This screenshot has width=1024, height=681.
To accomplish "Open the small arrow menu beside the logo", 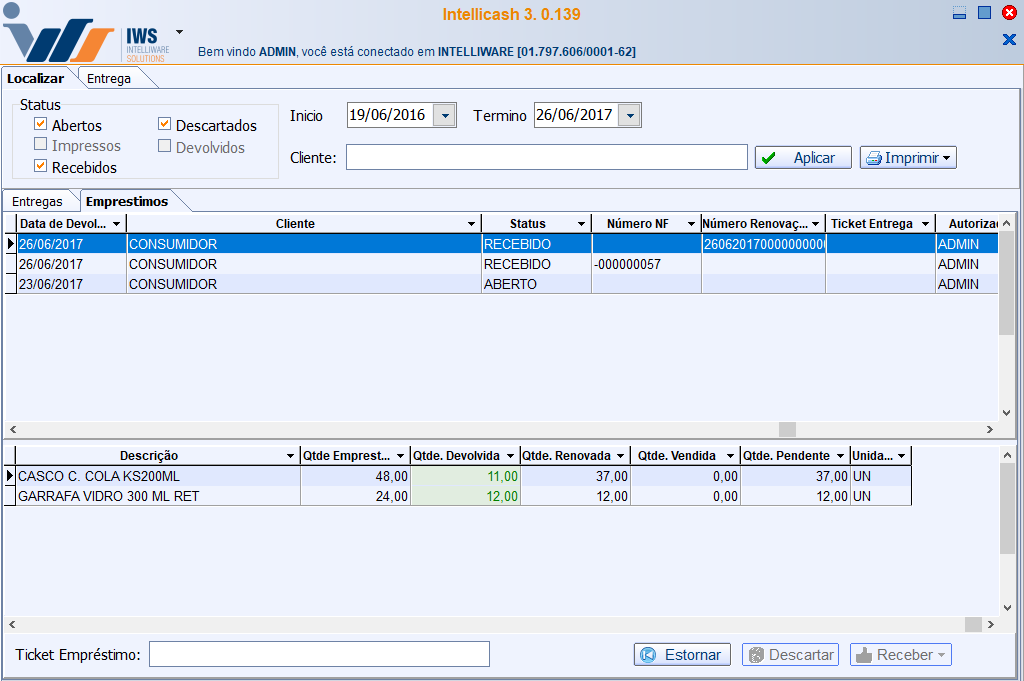I will point(179,31).
